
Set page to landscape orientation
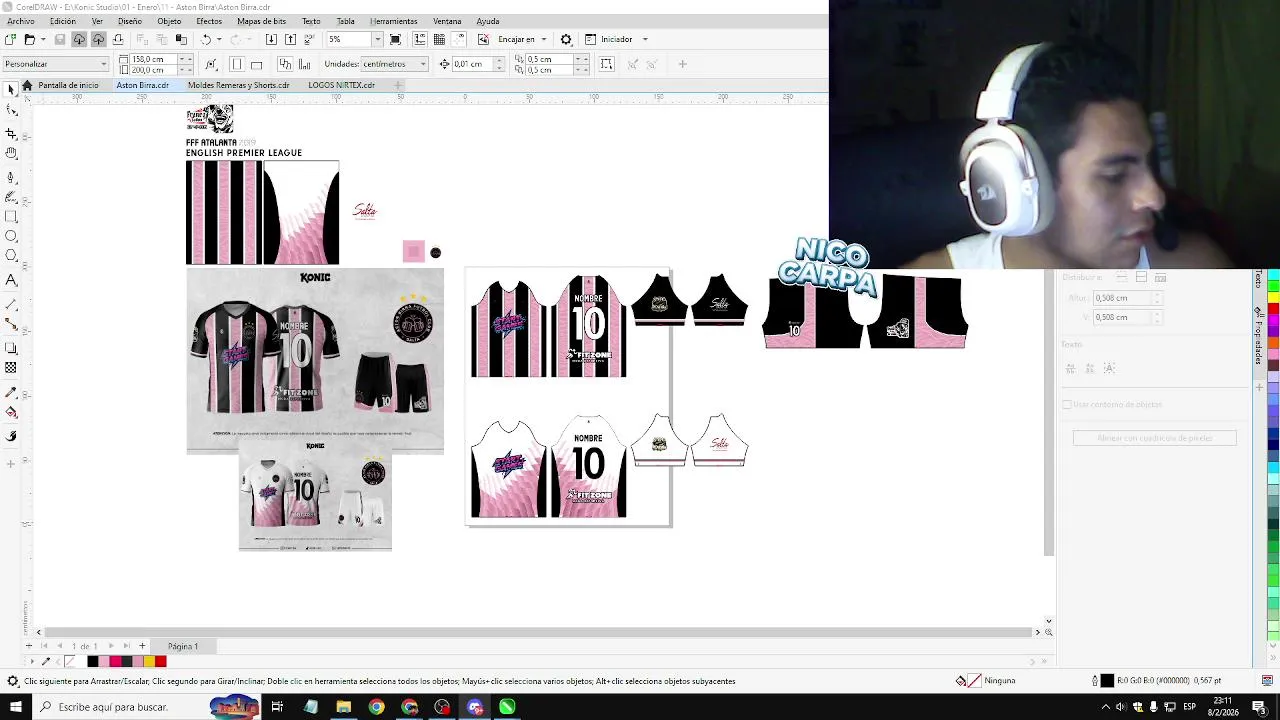click(x=256, y=64)
